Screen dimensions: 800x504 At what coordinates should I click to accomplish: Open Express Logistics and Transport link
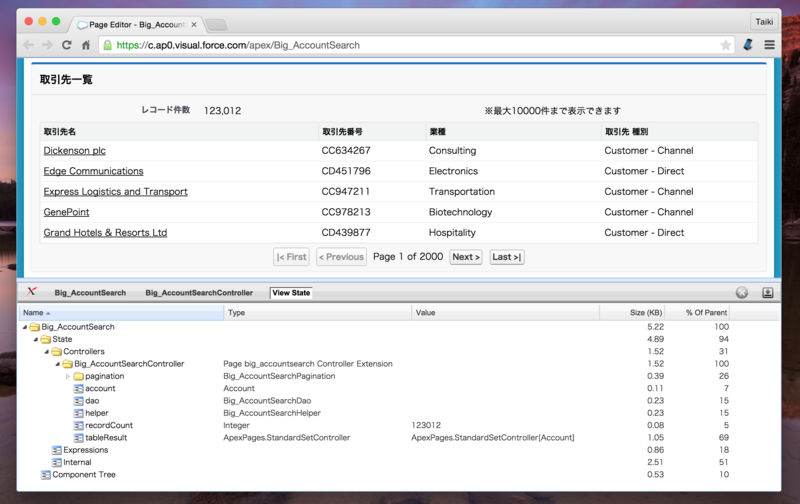point(115,191)
